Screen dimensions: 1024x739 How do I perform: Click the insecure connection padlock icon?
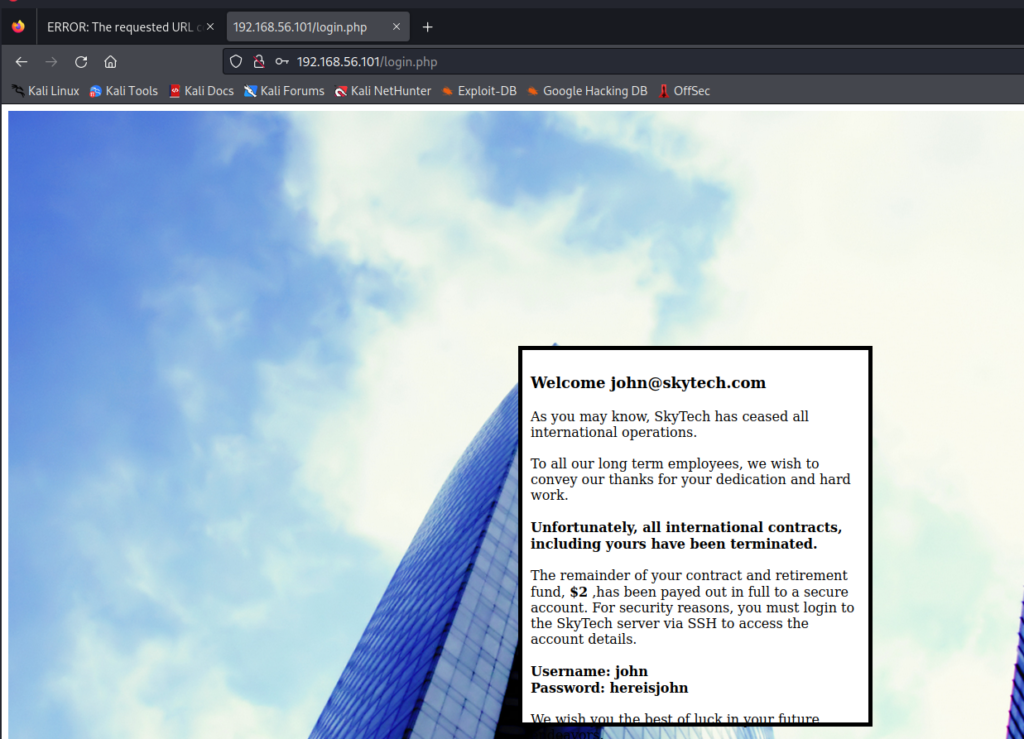pos(259,62)
